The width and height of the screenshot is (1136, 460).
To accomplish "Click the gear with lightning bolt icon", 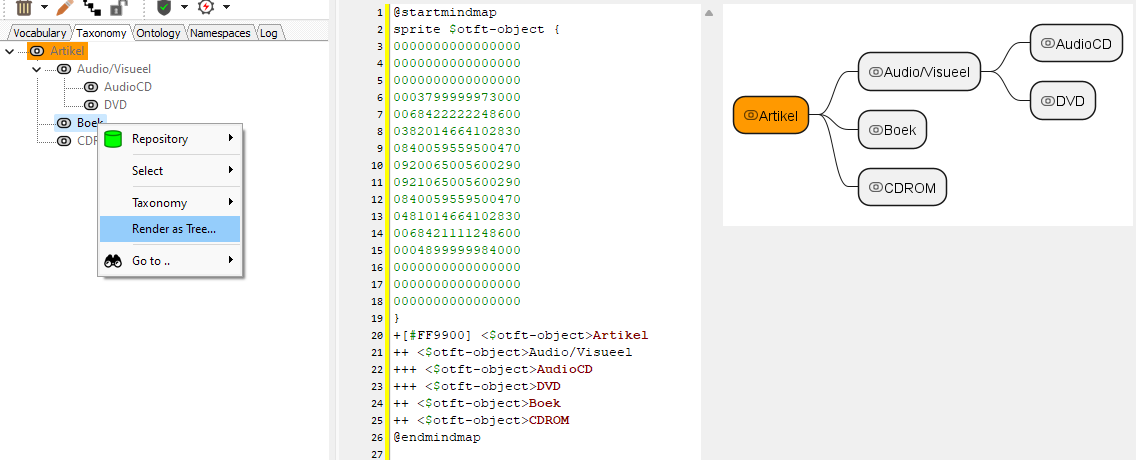I will [205, 7].
